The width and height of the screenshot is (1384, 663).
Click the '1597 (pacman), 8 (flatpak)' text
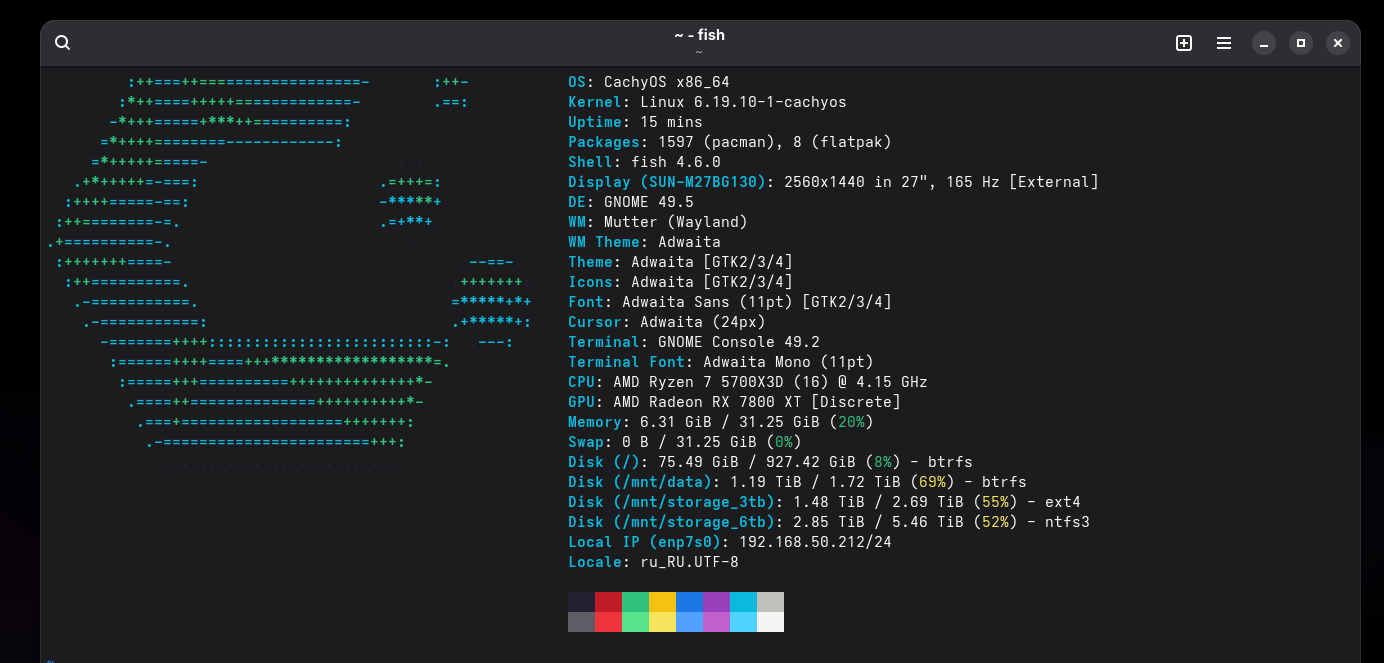click(775, 142)
